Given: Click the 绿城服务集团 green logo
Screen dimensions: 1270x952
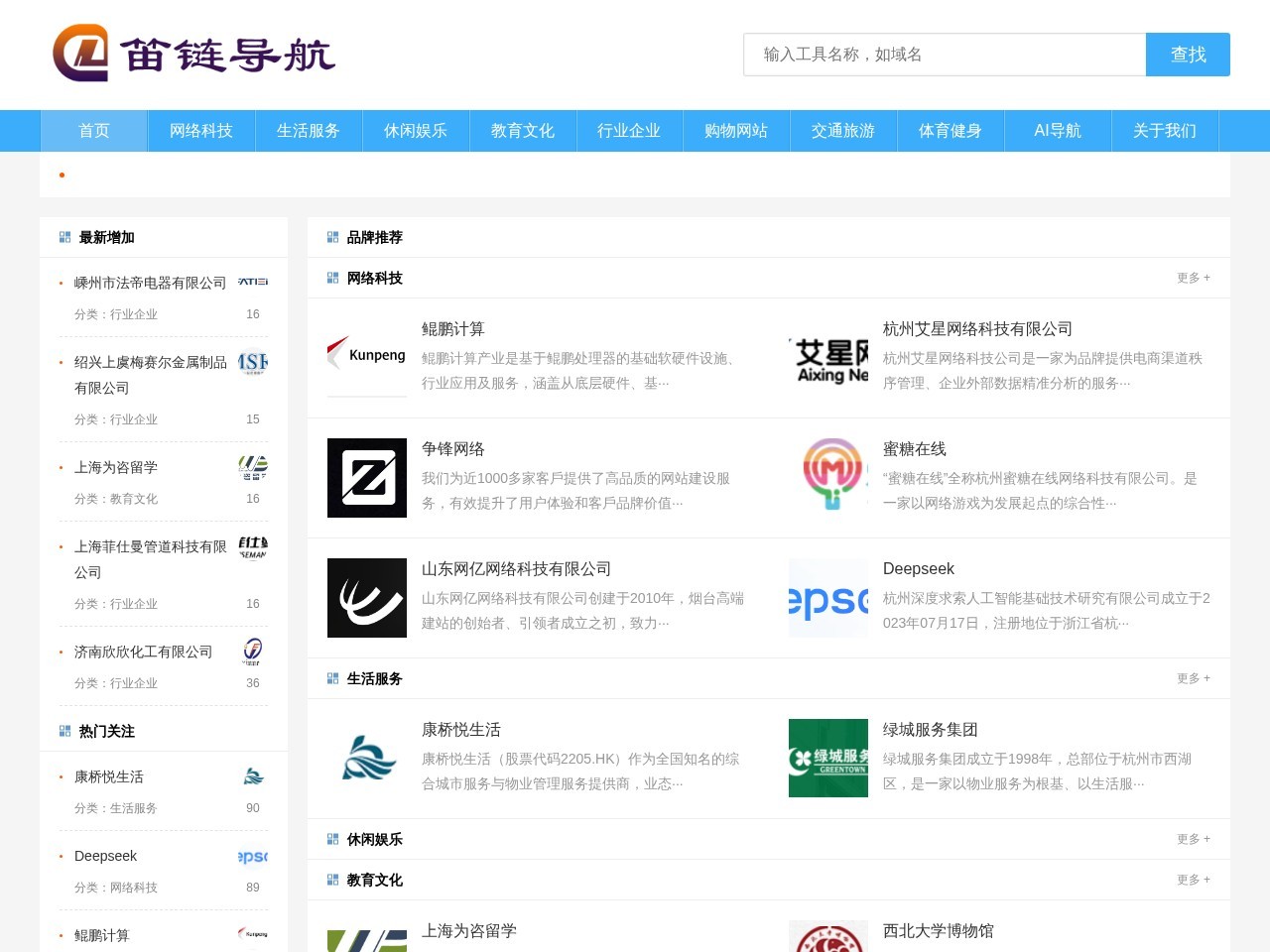Looking at the screenshot, I should coord(828,759).
